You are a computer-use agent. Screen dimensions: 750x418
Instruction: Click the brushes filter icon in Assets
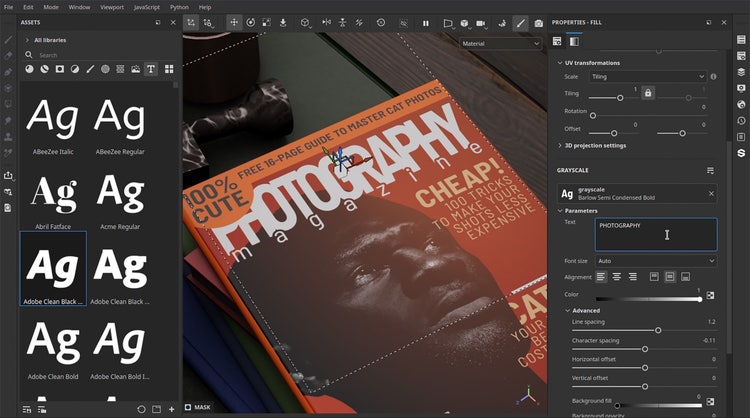pos(90,69)
